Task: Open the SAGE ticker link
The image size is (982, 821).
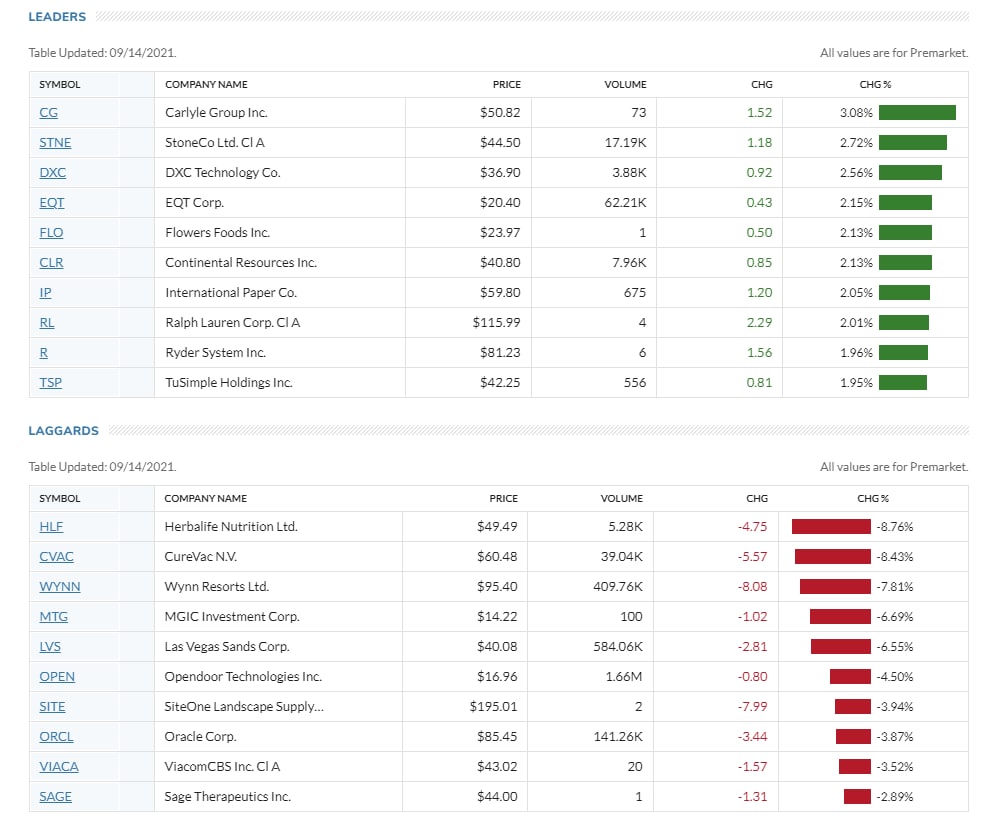Action: [x=55, y=797]
